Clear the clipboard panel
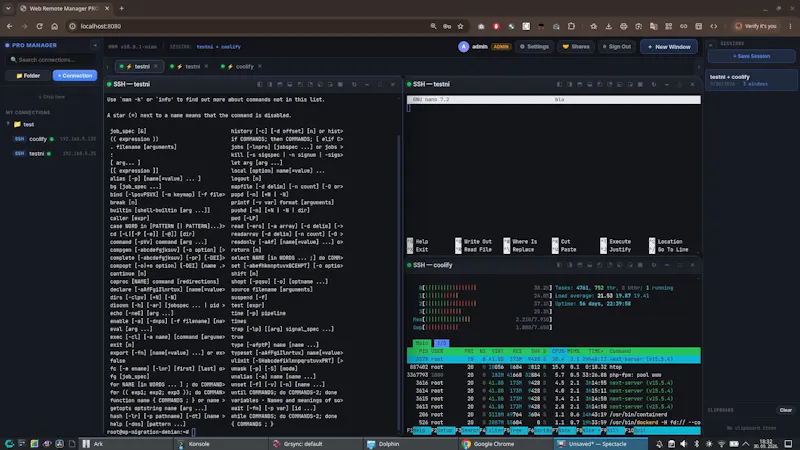The height and width of the screenshot is (450, 800). click(x=785, y=410)
